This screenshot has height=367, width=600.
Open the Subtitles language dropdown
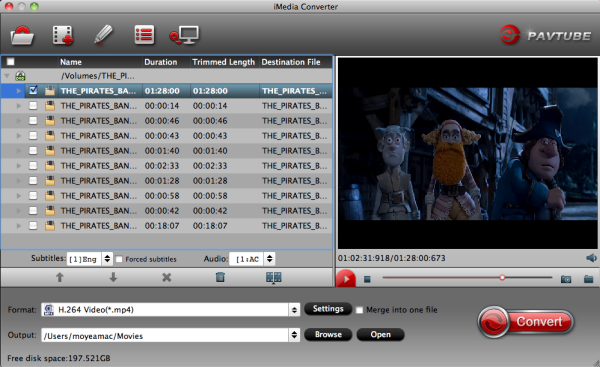(89, 259)
